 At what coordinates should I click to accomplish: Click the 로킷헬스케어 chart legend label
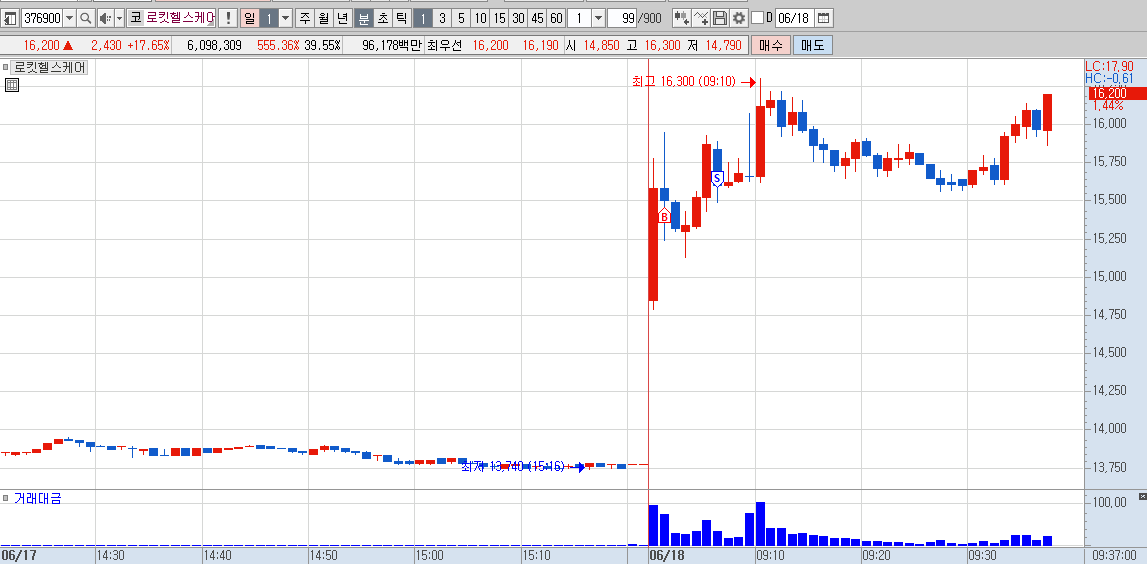click(x=50, y=68)
